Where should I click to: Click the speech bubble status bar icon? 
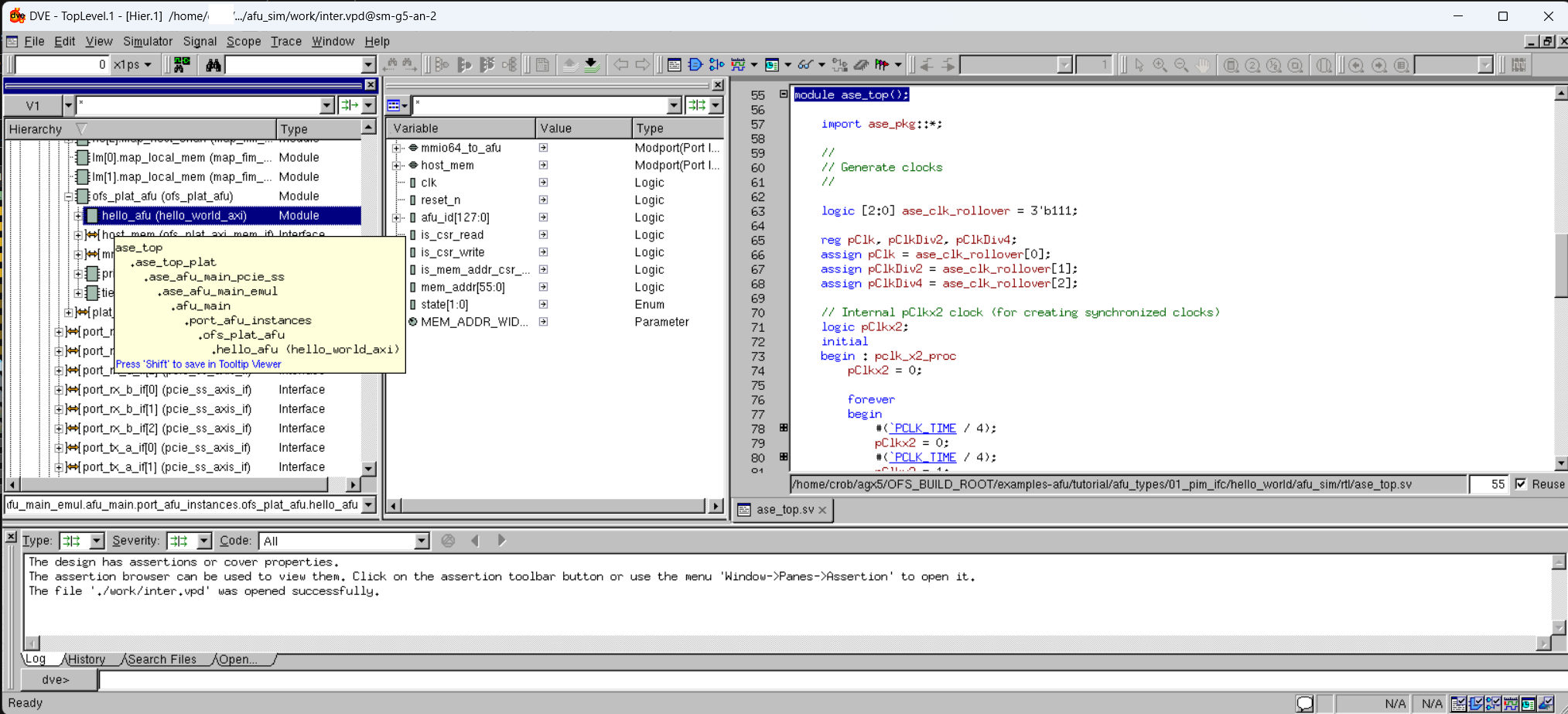point(1304,703)
